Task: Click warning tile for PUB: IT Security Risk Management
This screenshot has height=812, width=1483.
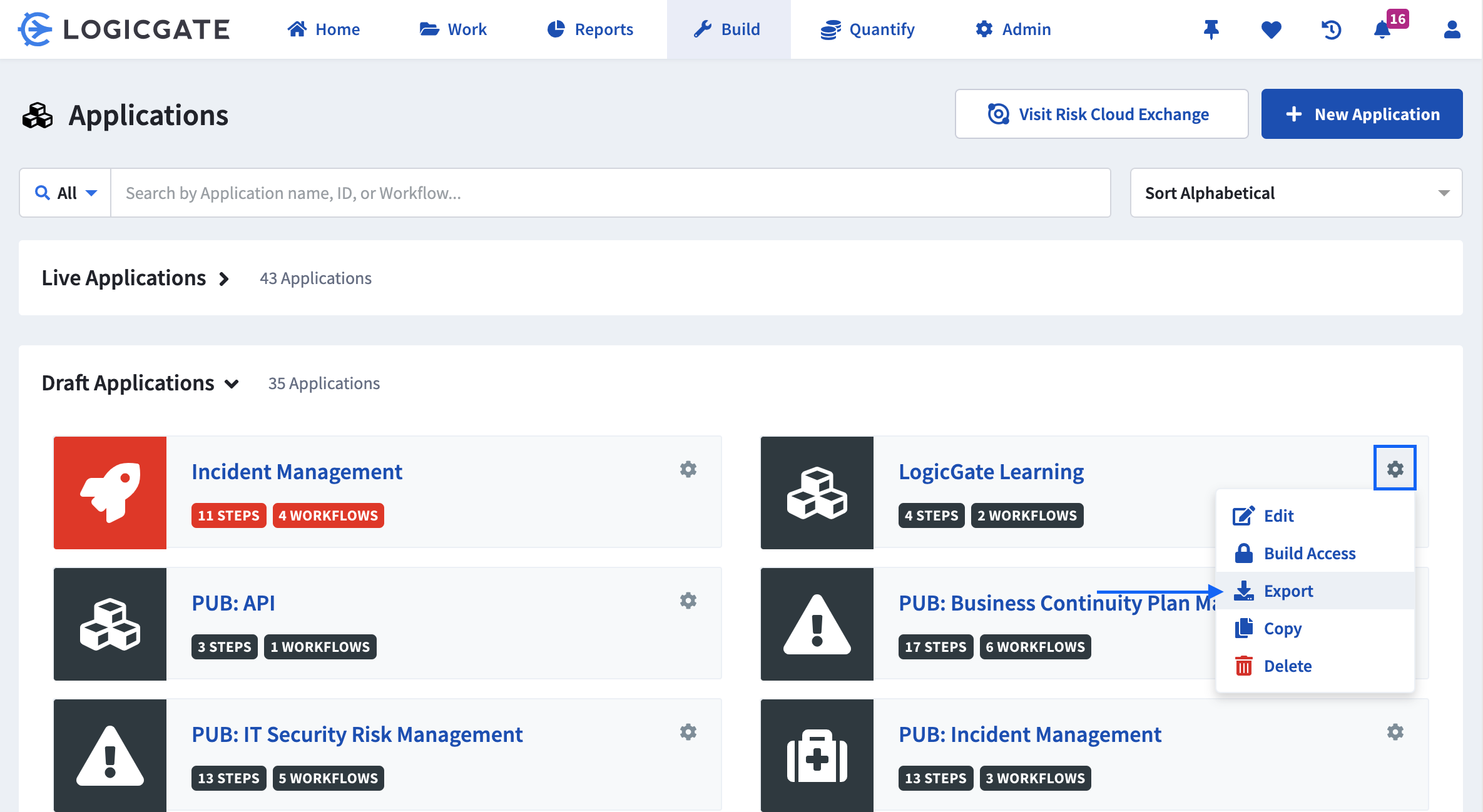Action: [110, 756]
